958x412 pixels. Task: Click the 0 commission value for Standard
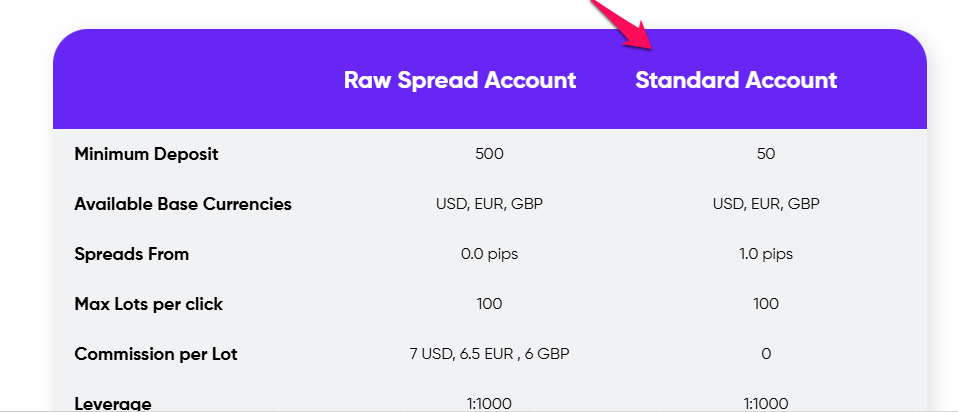pyautogui.click(x=766, y=354)
